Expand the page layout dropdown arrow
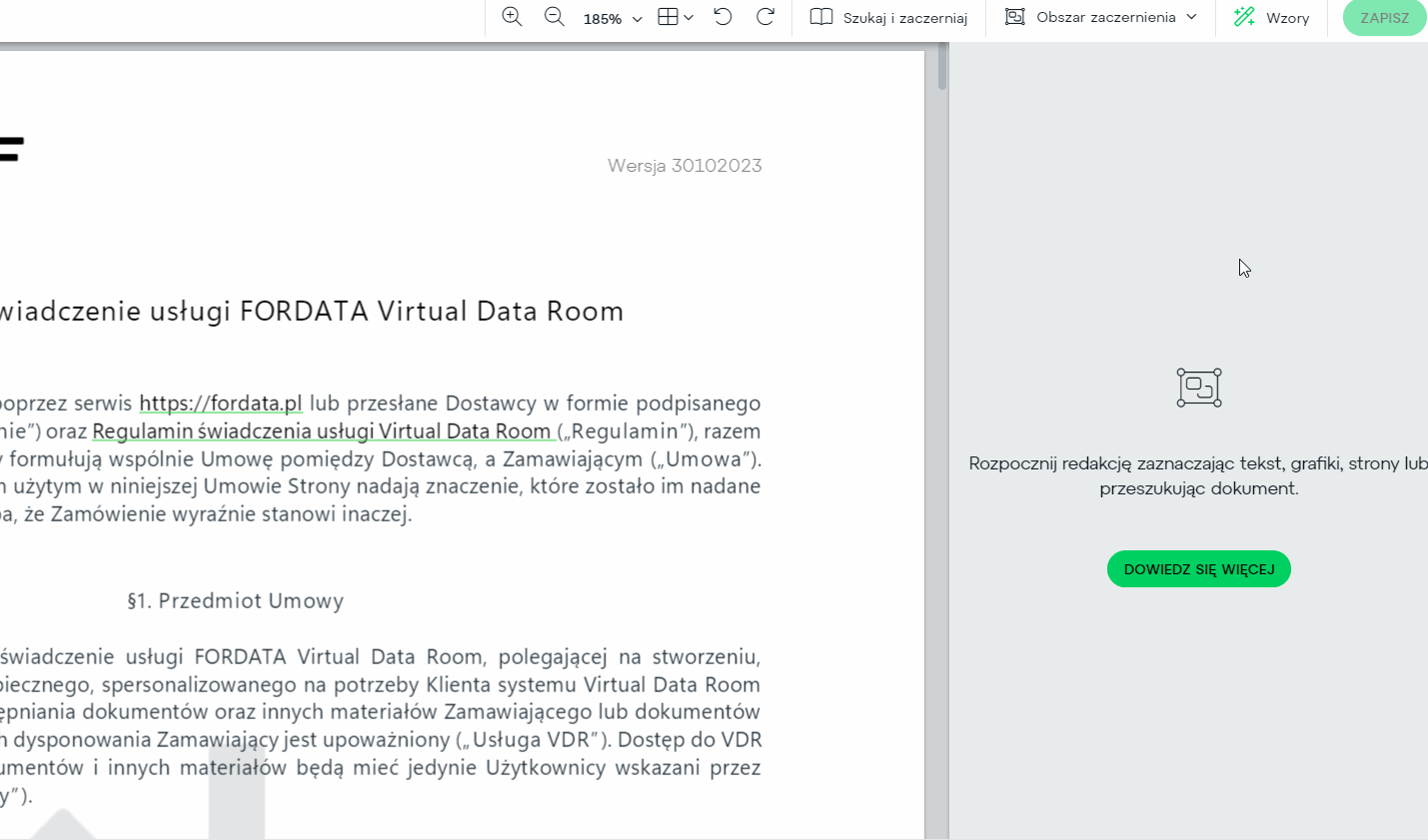This screenshot has height=840, width=1428. pos(689,18)
